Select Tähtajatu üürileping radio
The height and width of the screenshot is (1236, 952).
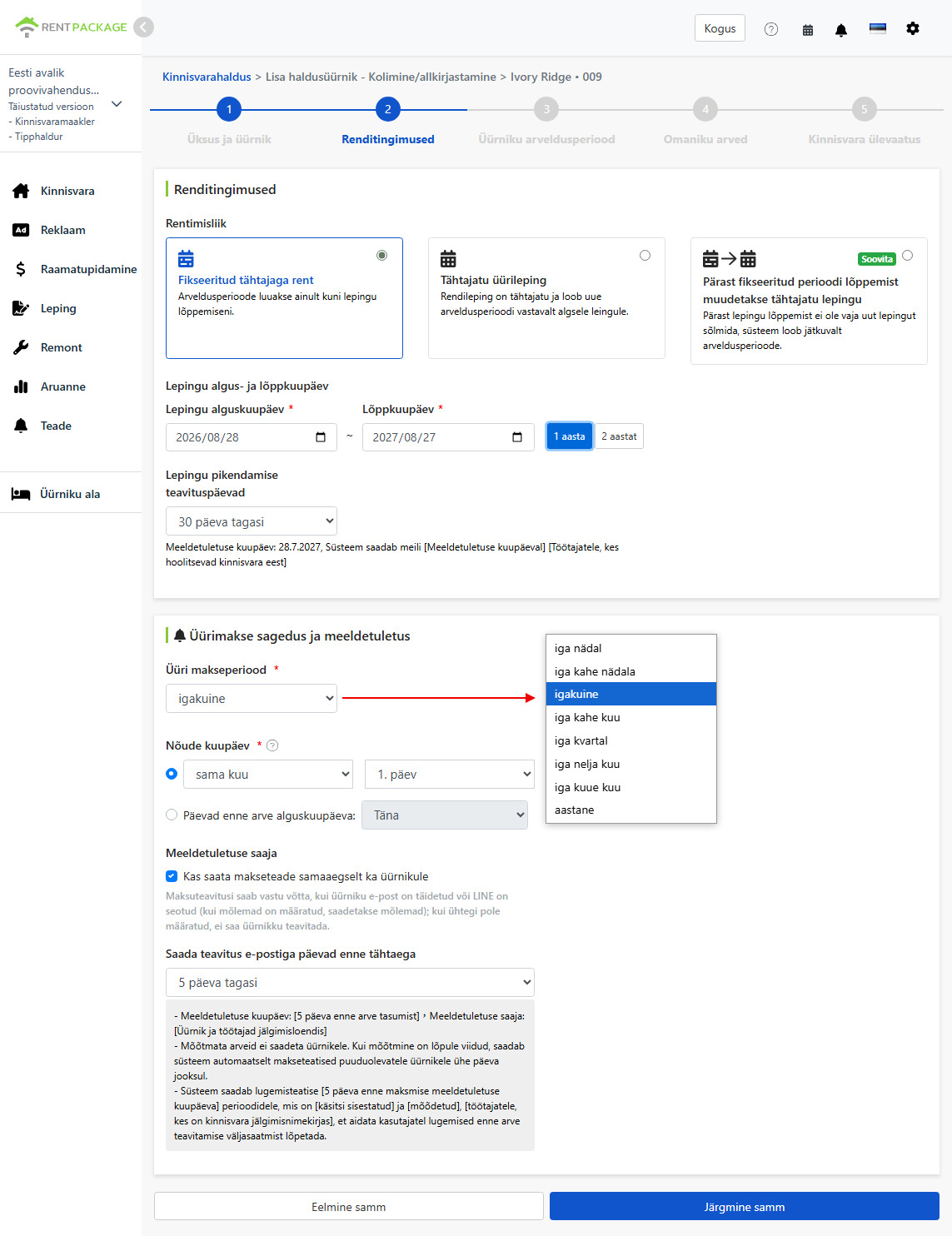point(645,256)
